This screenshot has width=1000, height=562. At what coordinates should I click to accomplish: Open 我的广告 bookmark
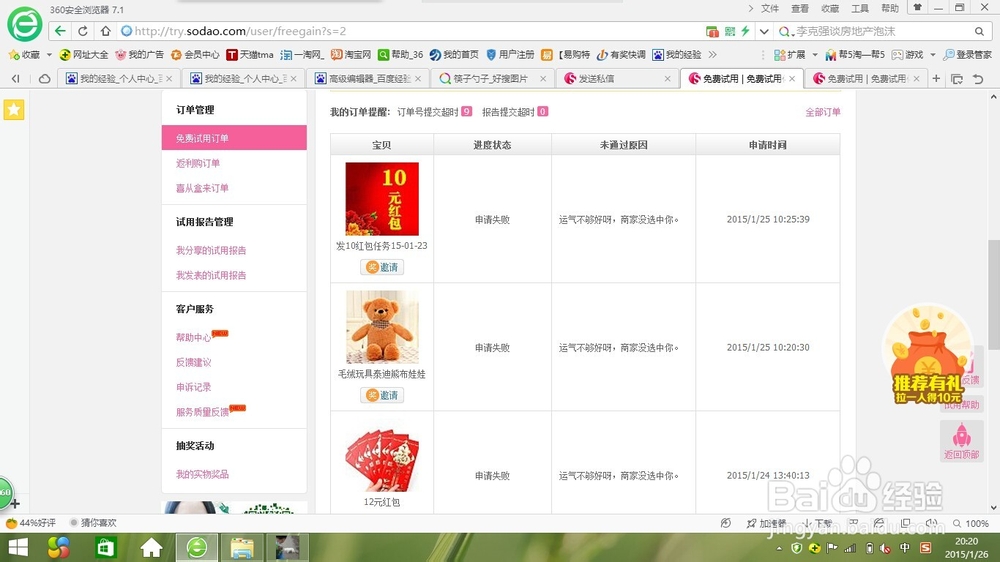[139, 55]
